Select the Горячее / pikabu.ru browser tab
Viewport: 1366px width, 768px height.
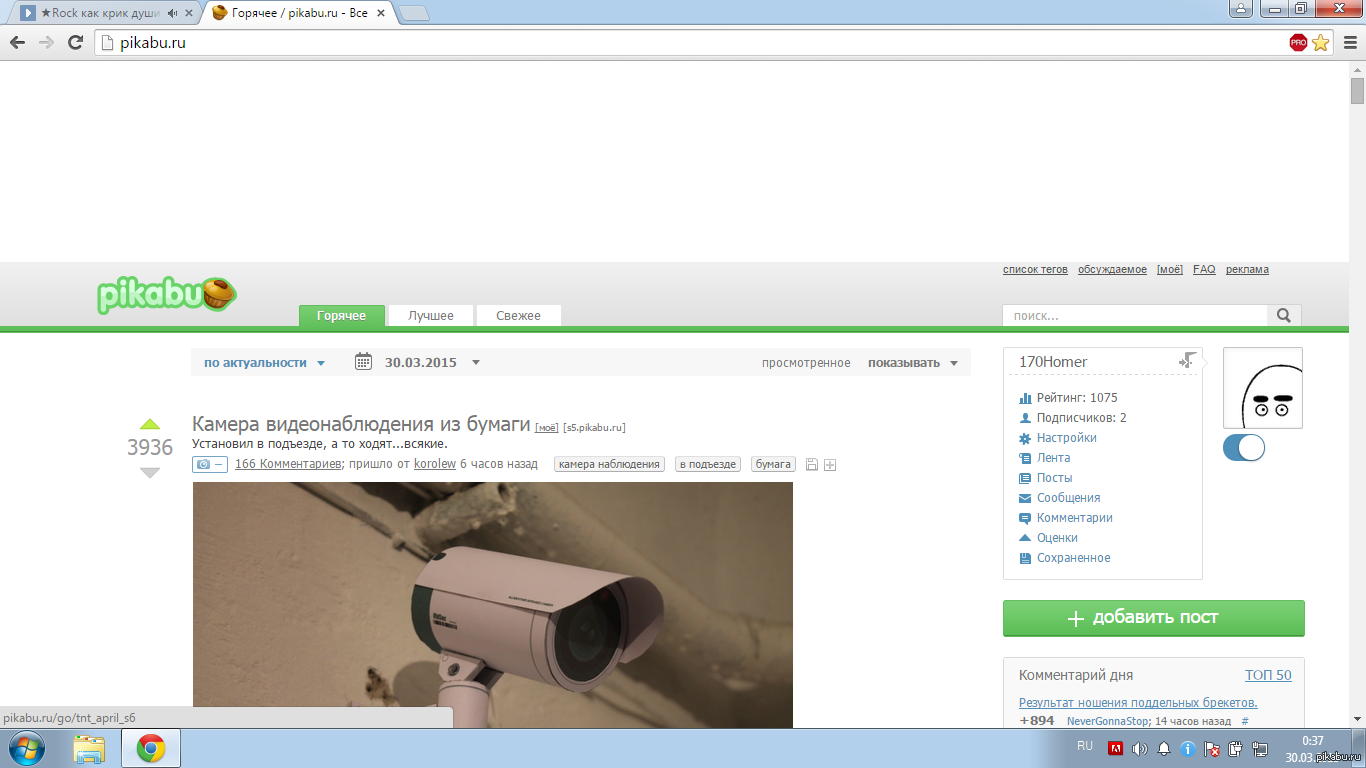point(300,13)
